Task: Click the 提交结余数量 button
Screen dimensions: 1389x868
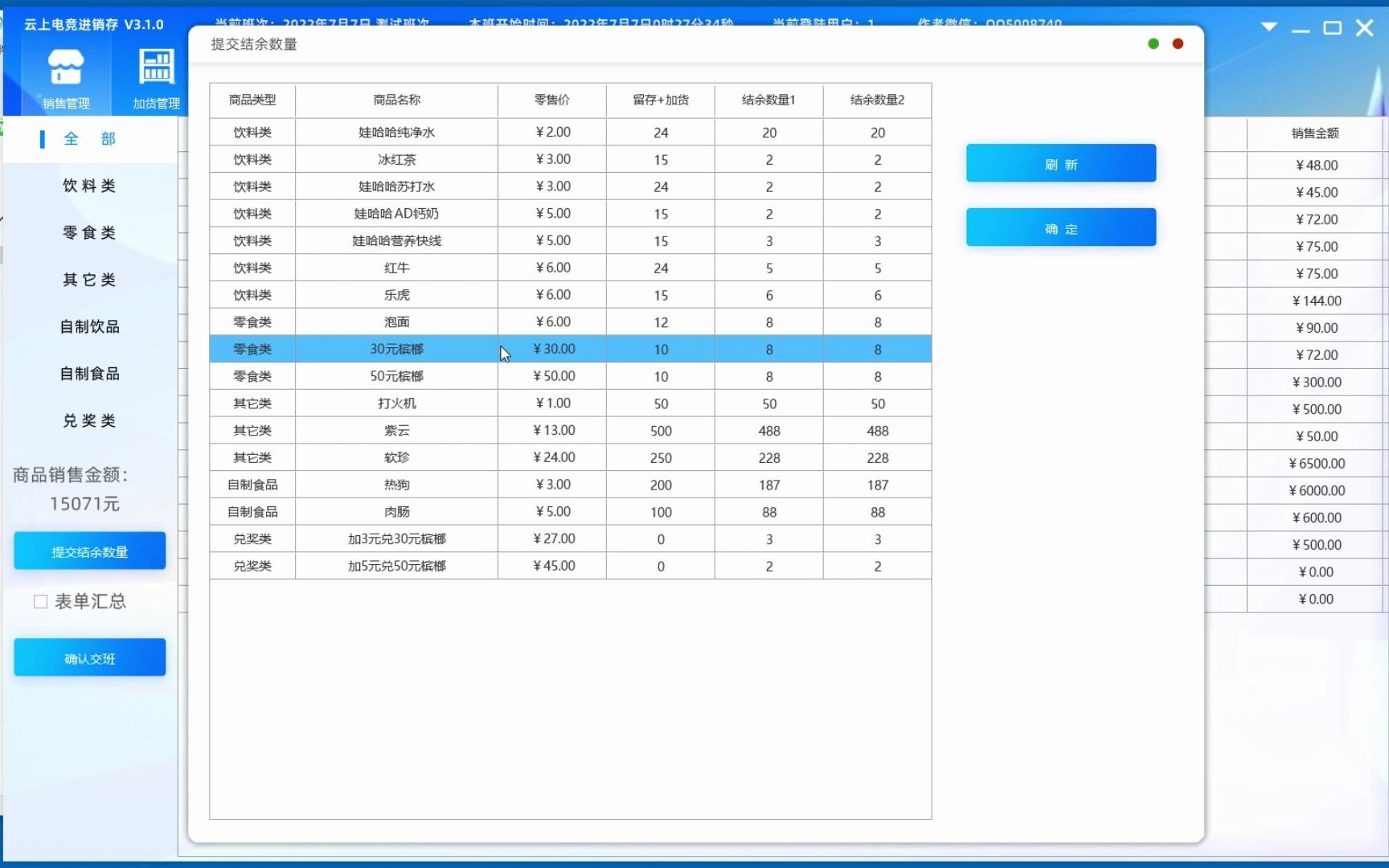Action: coord(90,551)
